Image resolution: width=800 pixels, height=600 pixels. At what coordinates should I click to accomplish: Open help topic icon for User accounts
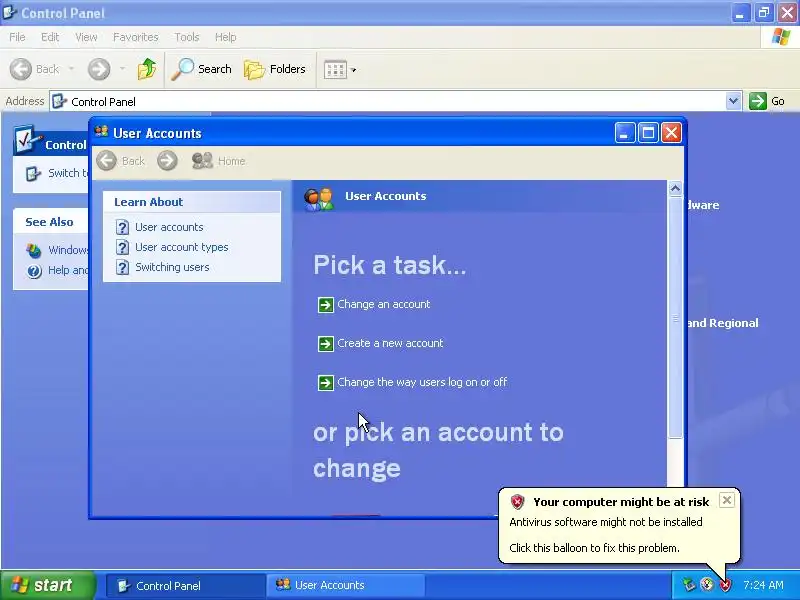[x=122, y=227]
